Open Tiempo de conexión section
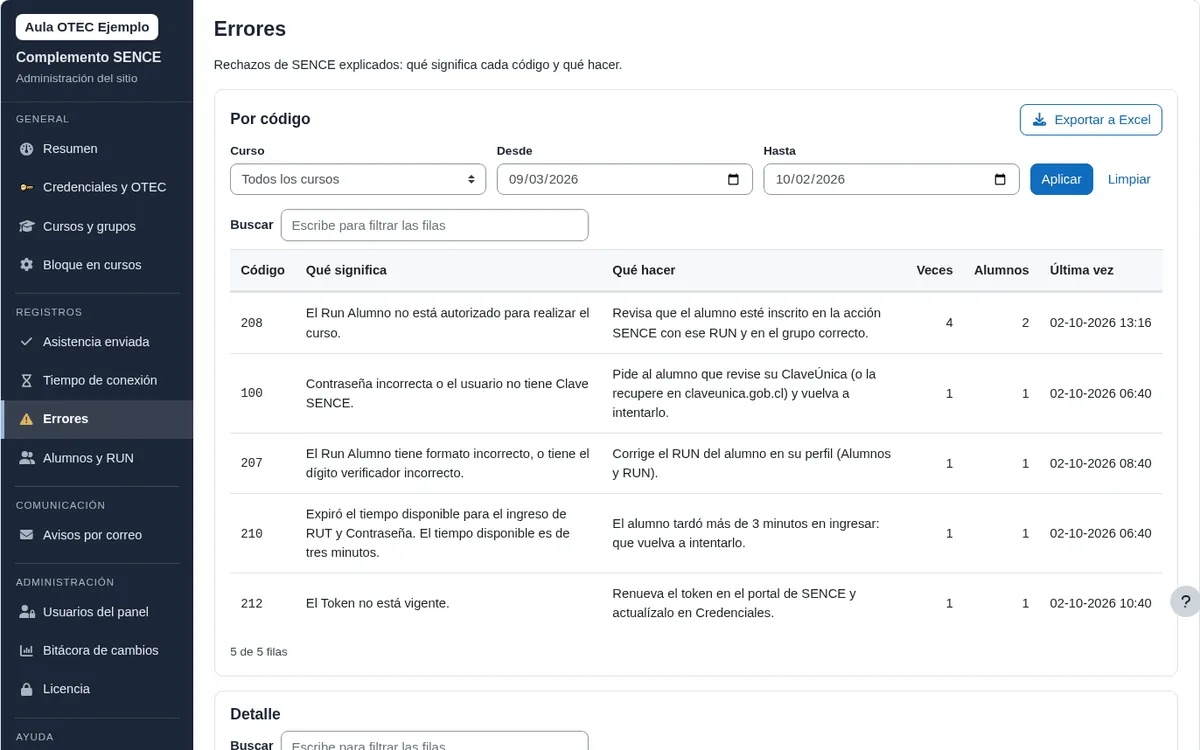 [x=97, y=381]
